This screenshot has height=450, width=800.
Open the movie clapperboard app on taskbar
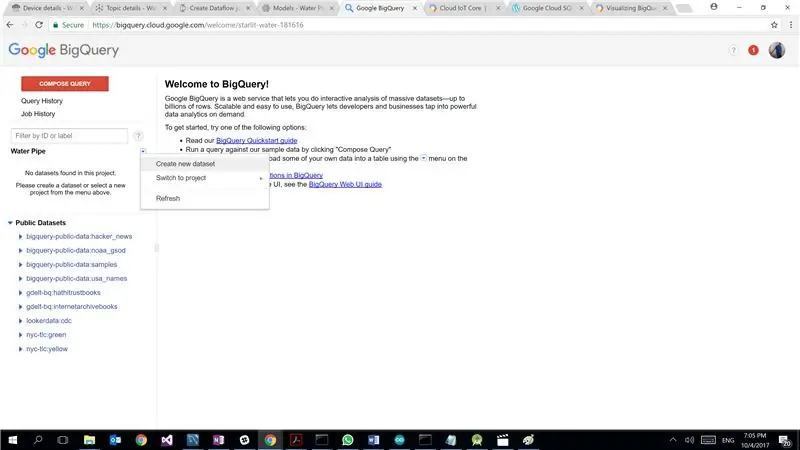pos(503,440)
